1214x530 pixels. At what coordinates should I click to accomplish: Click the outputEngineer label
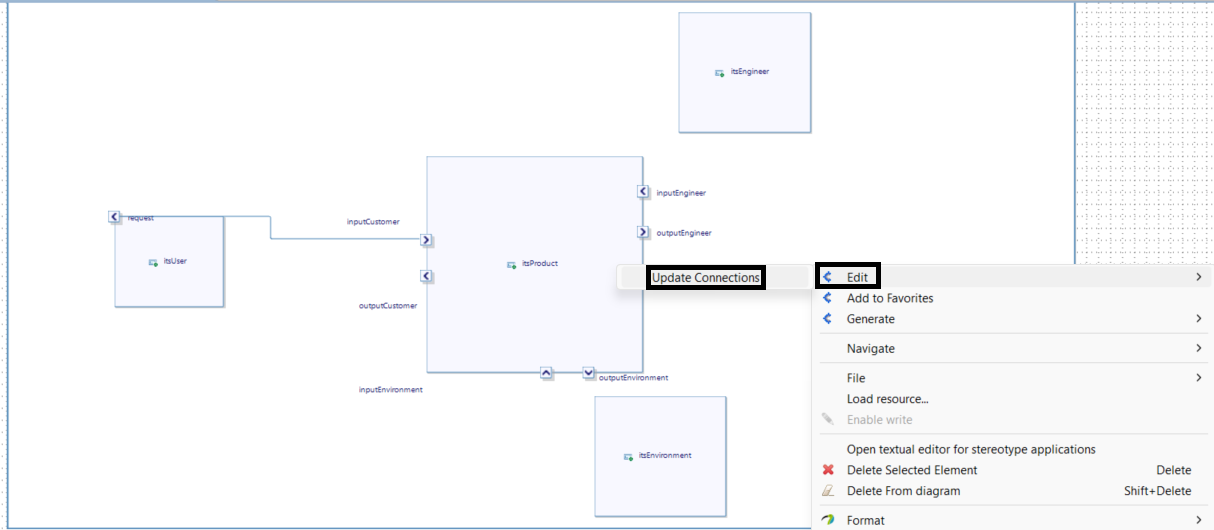tap(684, 233)
